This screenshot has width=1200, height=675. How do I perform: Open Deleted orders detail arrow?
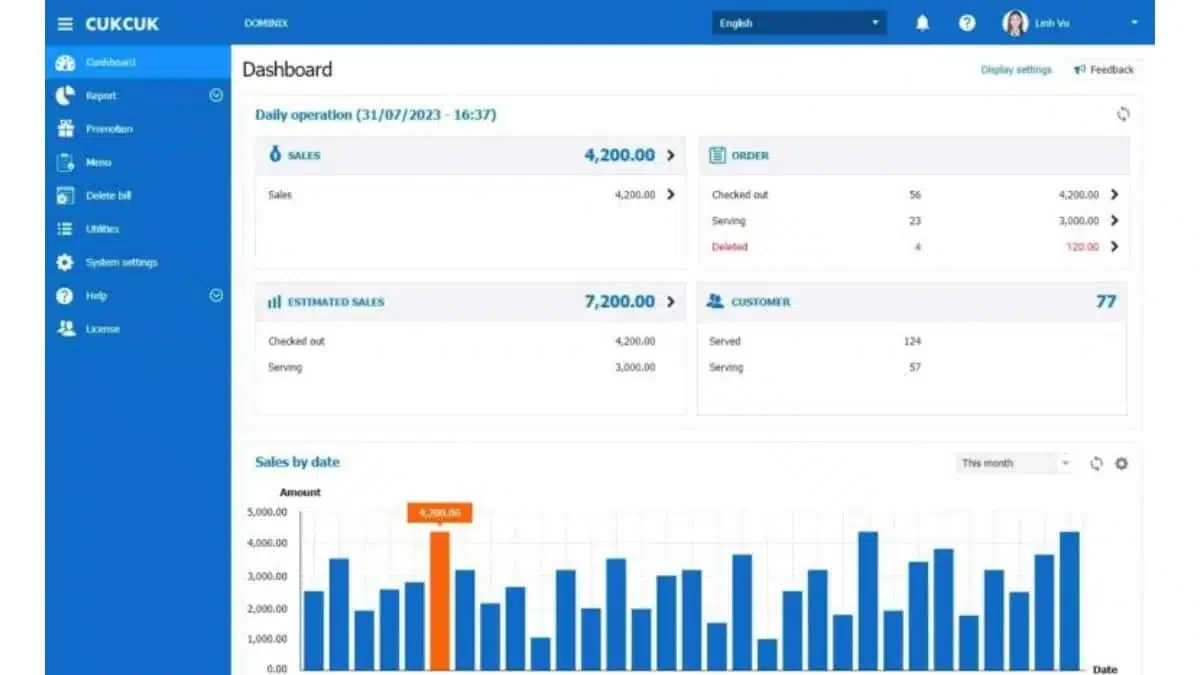[x=1114, y=247]
